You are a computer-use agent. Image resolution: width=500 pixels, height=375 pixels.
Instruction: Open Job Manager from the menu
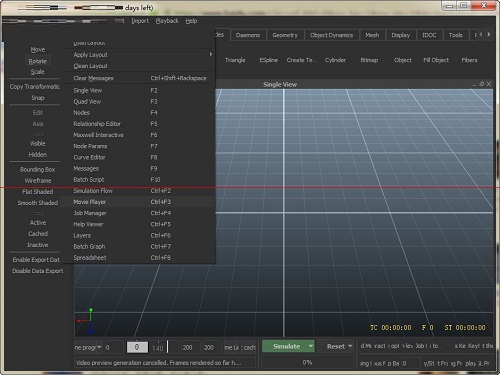click(x=139, y=213)
